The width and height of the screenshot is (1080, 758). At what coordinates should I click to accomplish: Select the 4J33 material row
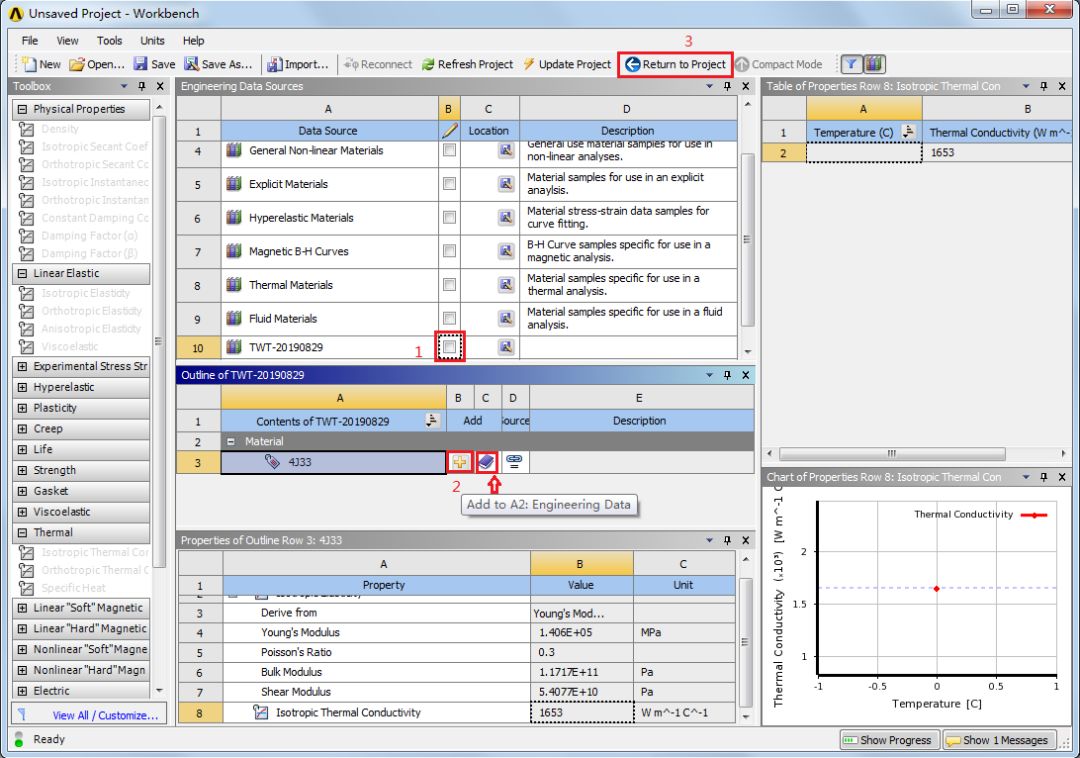click(x=333, y=462)
